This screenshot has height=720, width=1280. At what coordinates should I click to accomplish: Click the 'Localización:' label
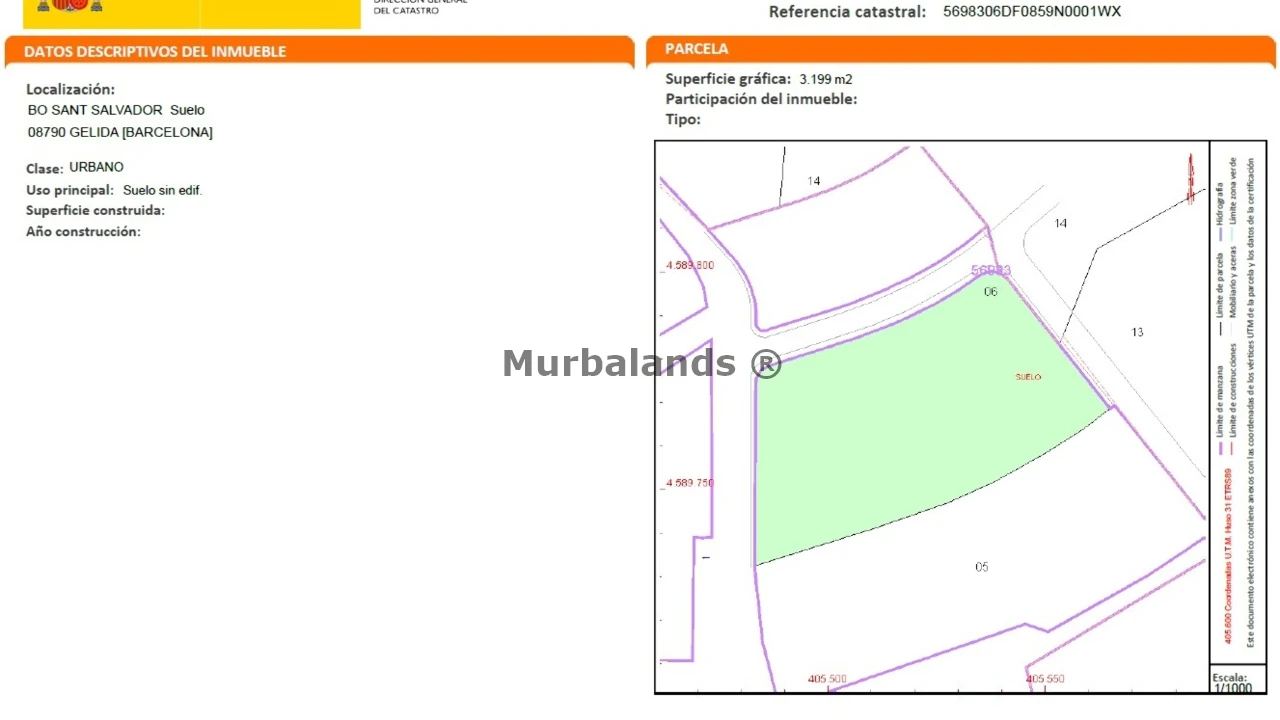[x=70, y=89]
